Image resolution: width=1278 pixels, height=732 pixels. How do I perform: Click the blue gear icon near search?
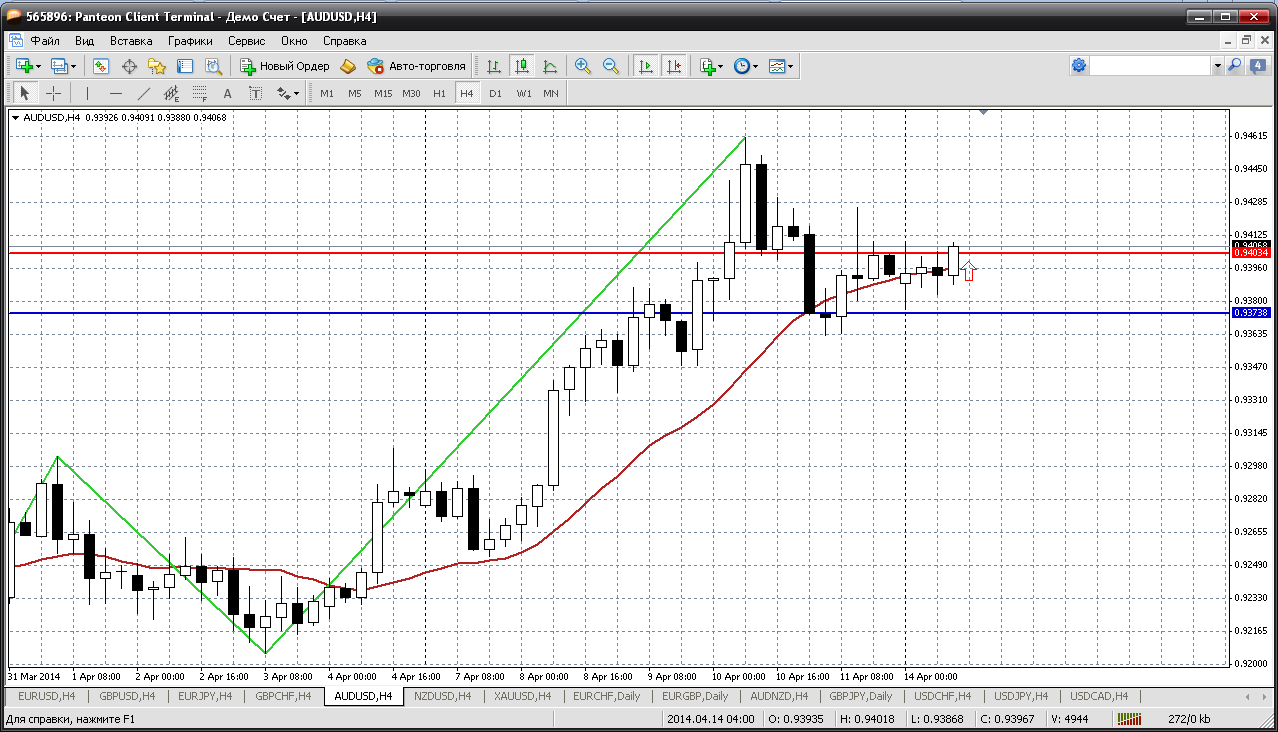pyautogui.click(x=1079, y=65)
